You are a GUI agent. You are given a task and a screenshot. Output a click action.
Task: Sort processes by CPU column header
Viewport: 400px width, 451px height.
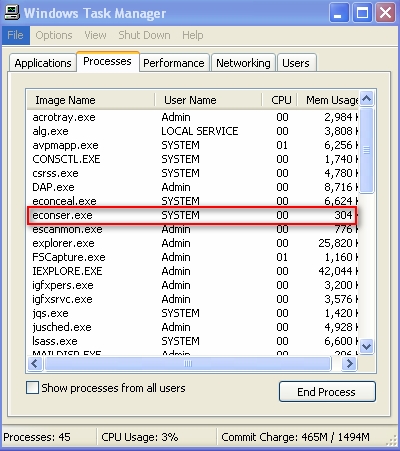click(279, 100)
